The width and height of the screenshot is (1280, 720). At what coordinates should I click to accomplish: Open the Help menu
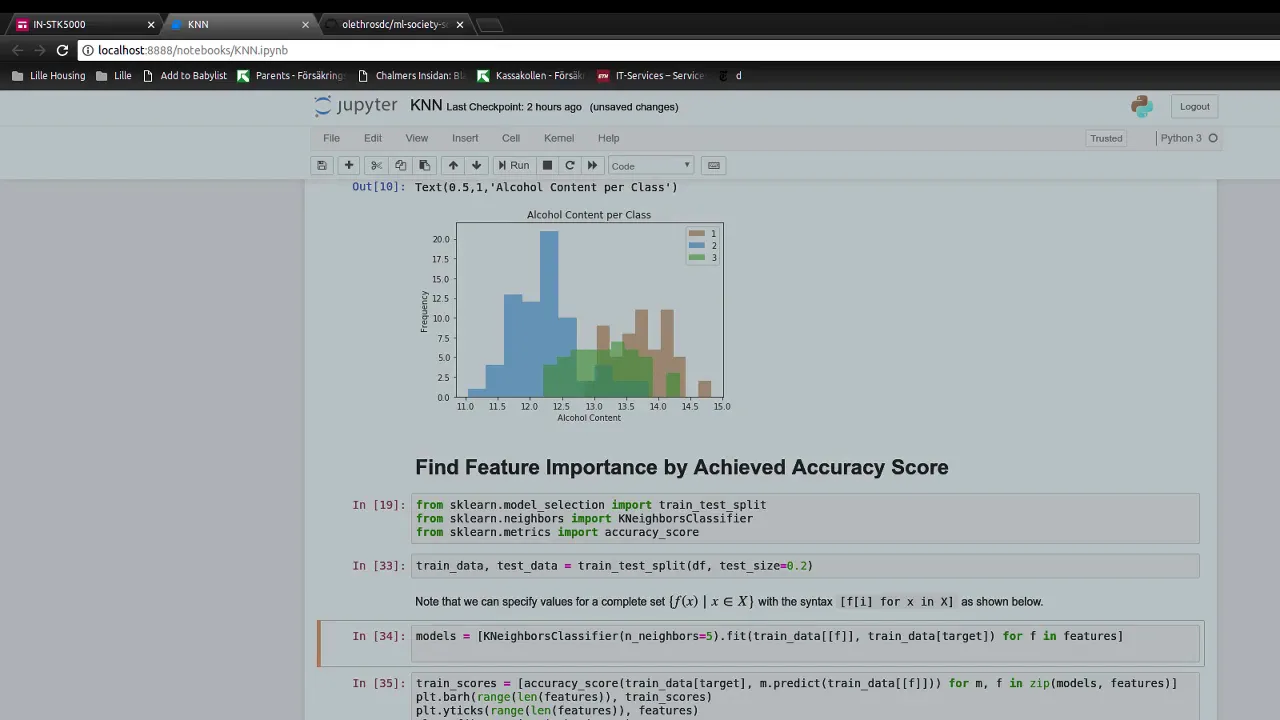[609, 138]
